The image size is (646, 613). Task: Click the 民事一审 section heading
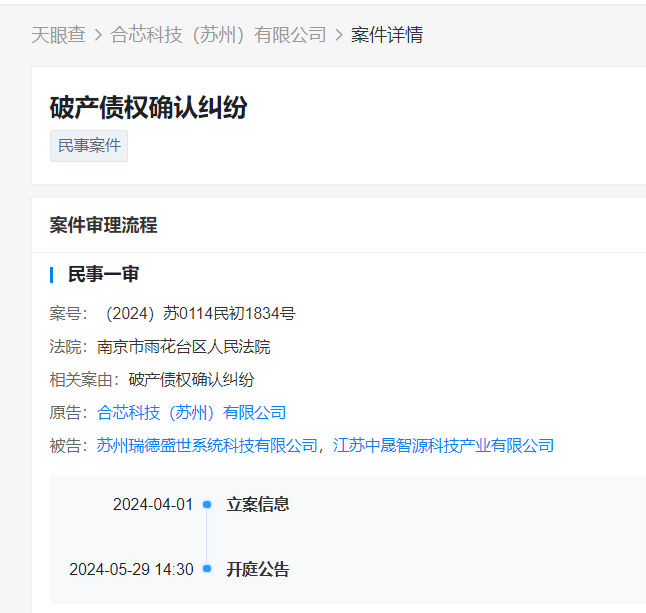(103, 274)
